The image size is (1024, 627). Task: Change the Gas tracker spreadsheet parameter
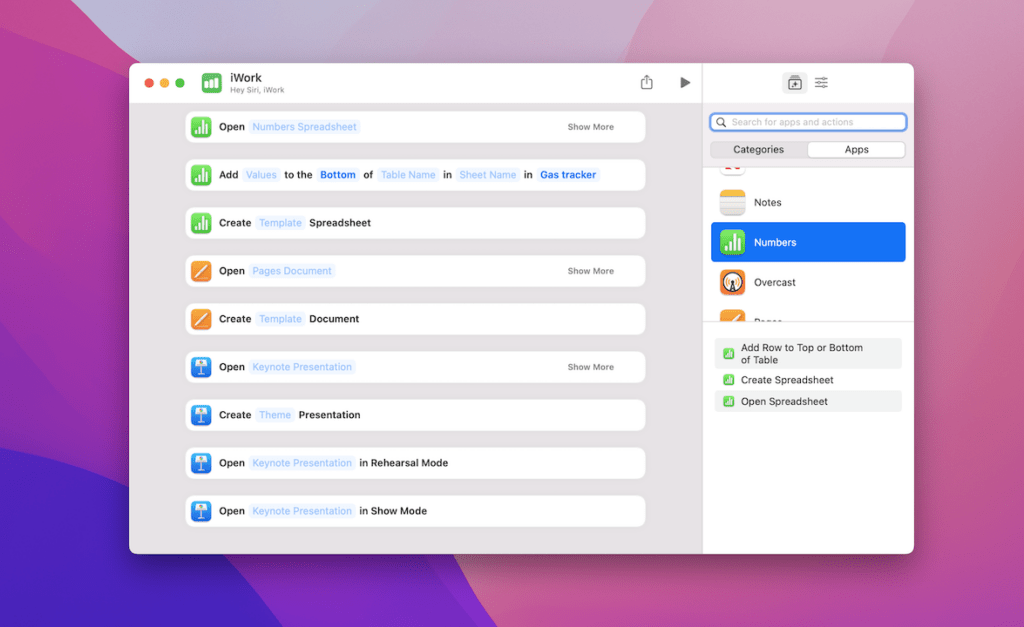point(568,175)
